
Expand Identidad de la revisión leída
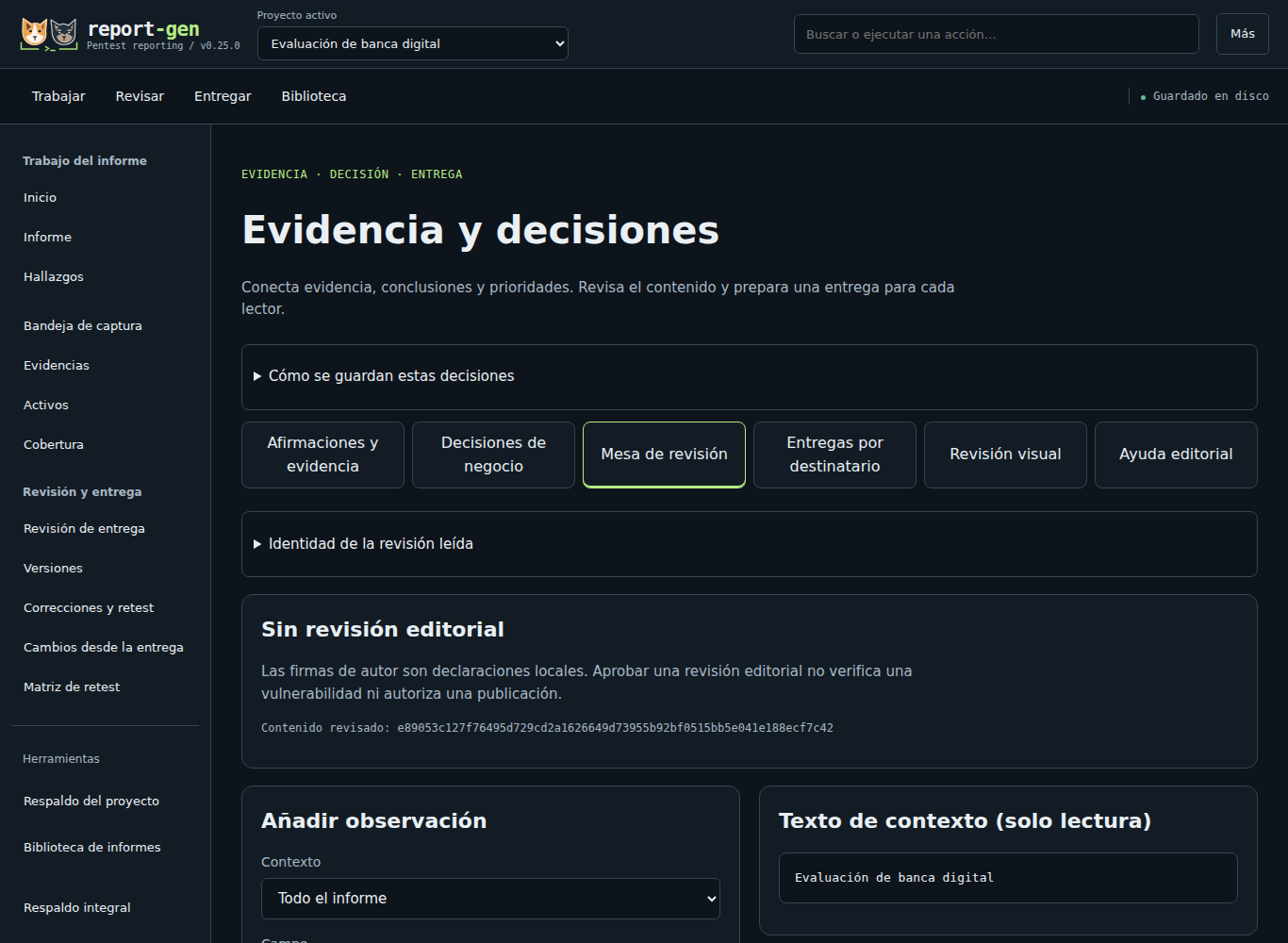point(750,544)
